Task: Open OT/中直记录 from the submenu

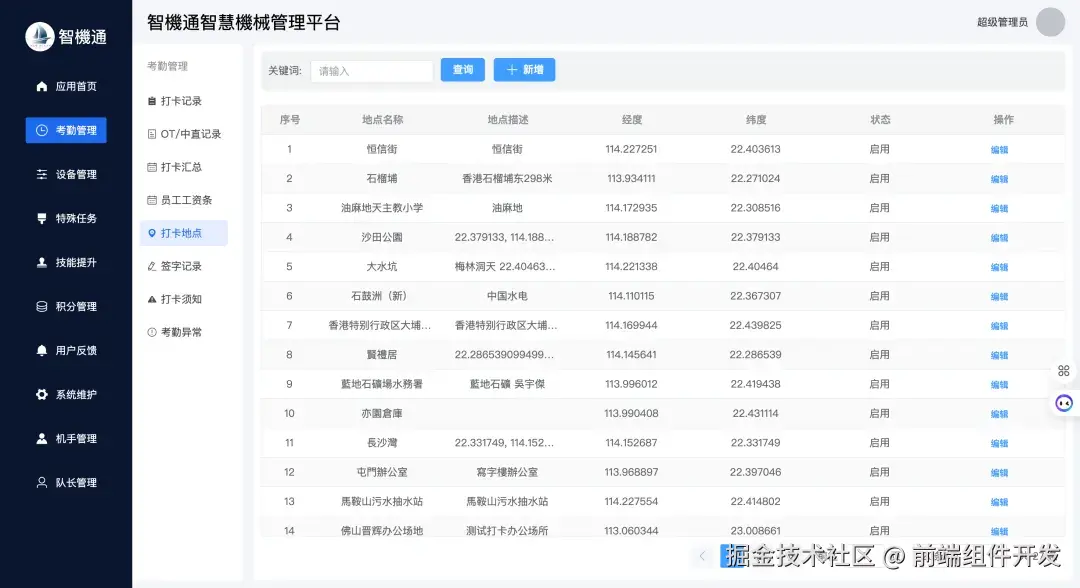Action: [183, 133]
